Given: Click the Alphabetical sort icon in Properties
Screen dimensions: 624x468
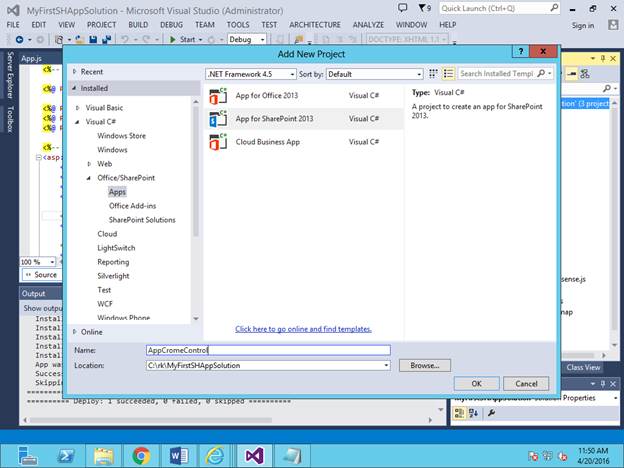Looking at the screenshot, I should (474, 413).
